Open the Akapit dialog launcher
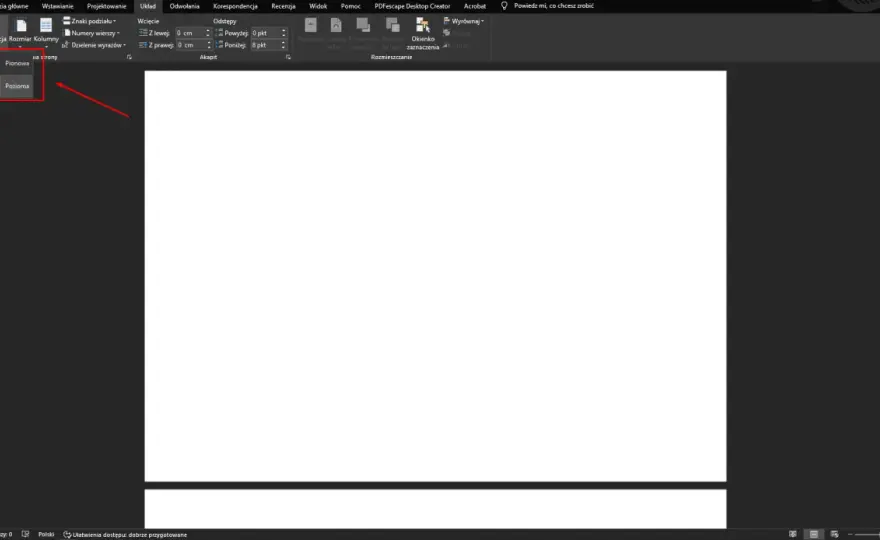The image size is (880, 540). pos(288,57)
